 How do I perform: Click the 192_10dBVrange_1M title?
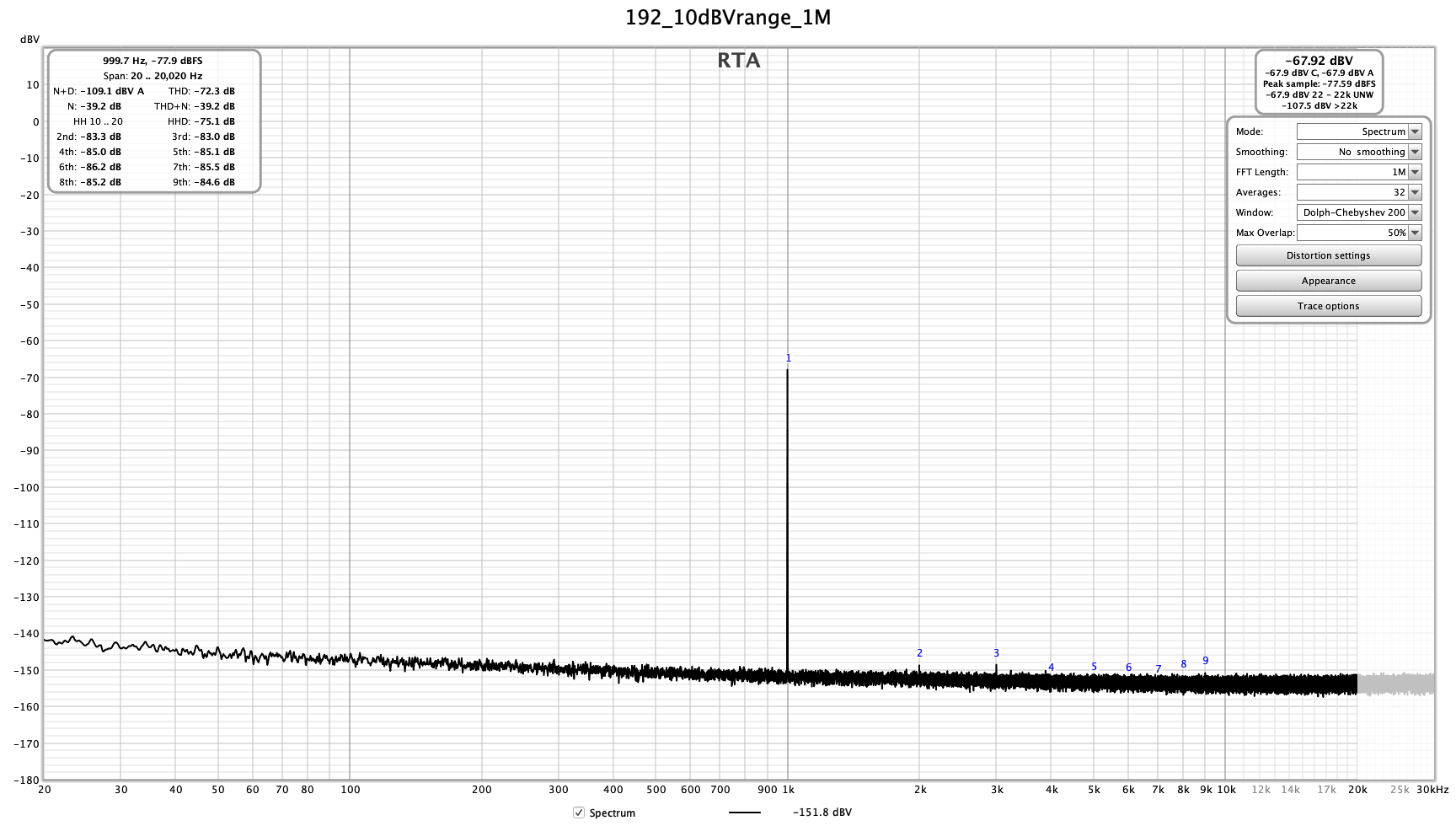[728, 18]
